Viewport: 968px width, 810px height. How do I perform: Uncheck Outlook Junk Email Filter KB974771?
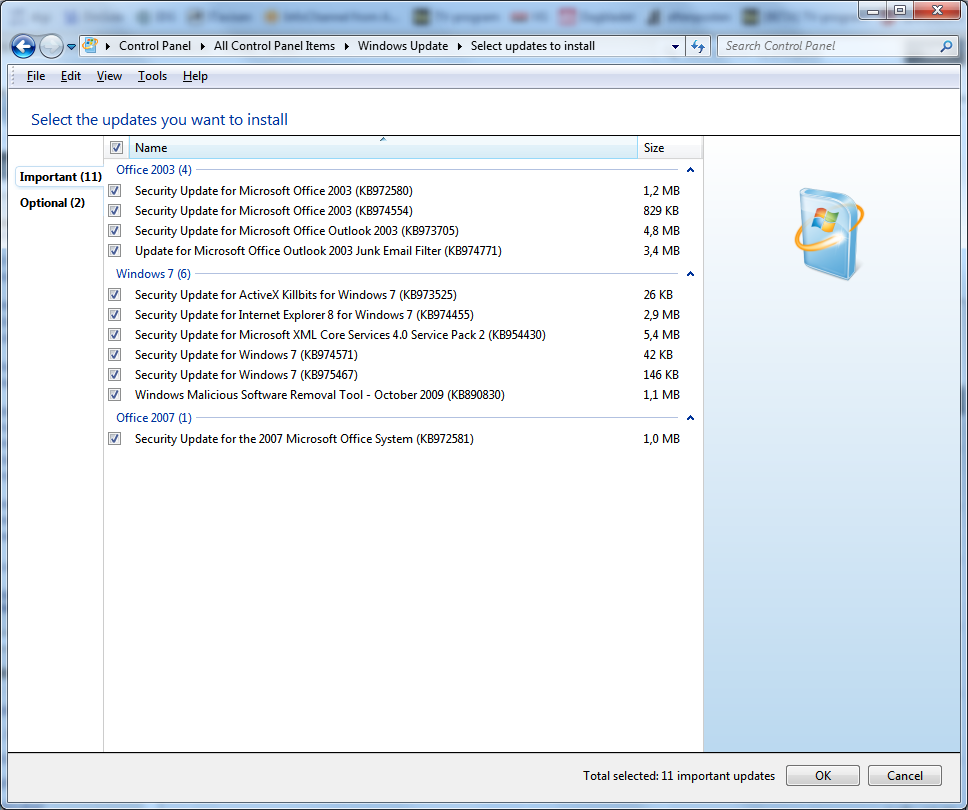[x=115, y=251]
